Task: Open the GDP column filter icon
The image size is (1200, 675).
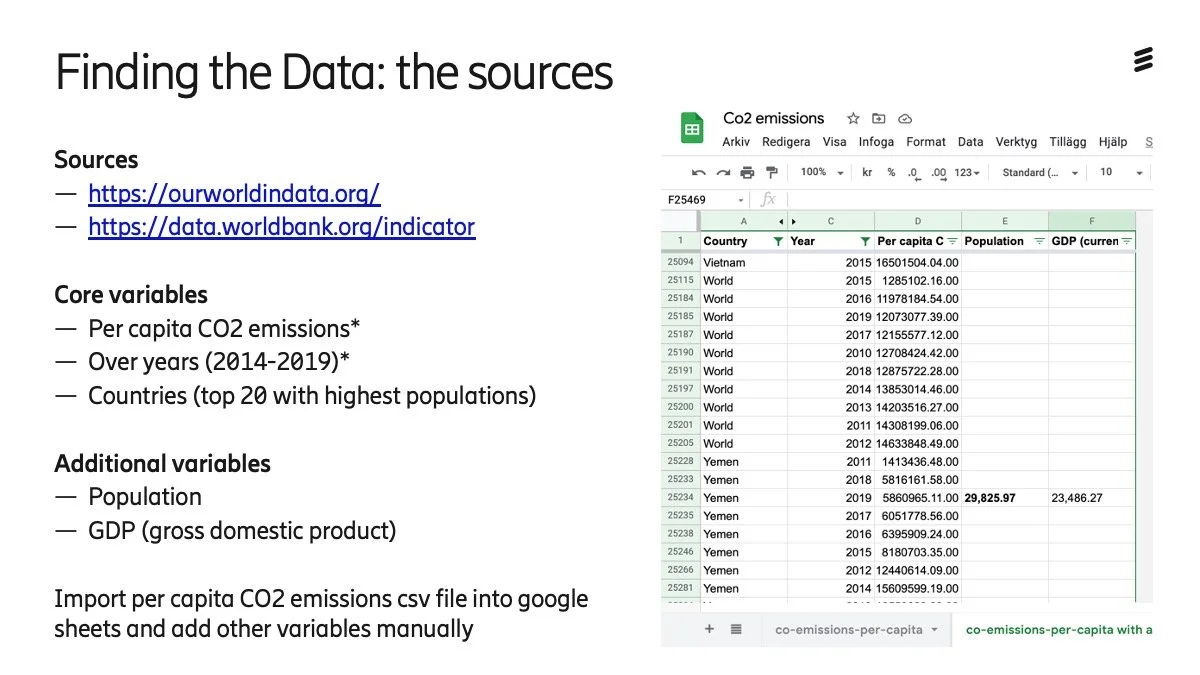Action: point(1127,241)
